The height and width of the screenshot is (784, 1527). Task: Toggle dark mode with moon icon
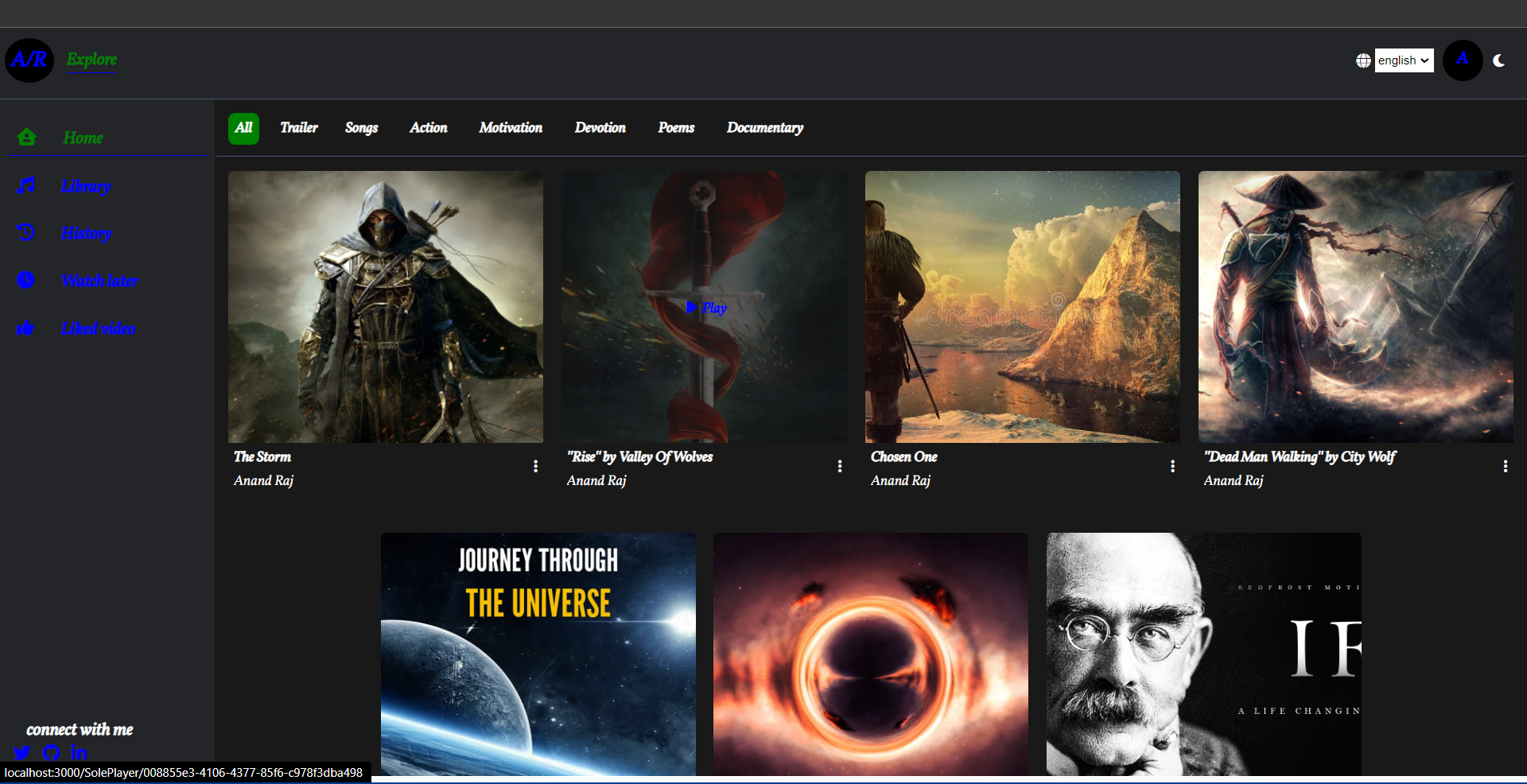pyautogui.click(x=1499, y=60)
